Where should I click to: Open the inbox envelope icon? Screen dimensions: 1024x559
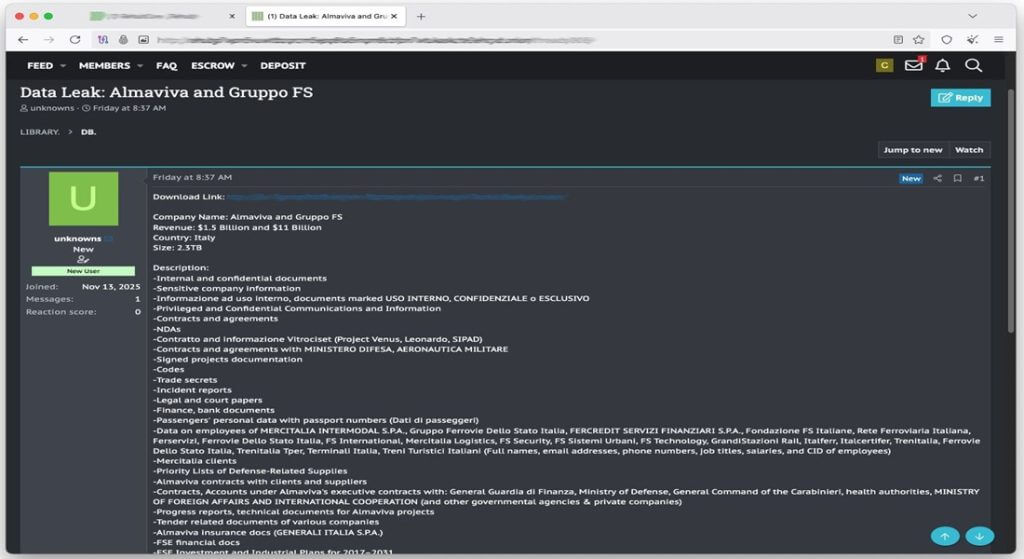pos(914,65)
